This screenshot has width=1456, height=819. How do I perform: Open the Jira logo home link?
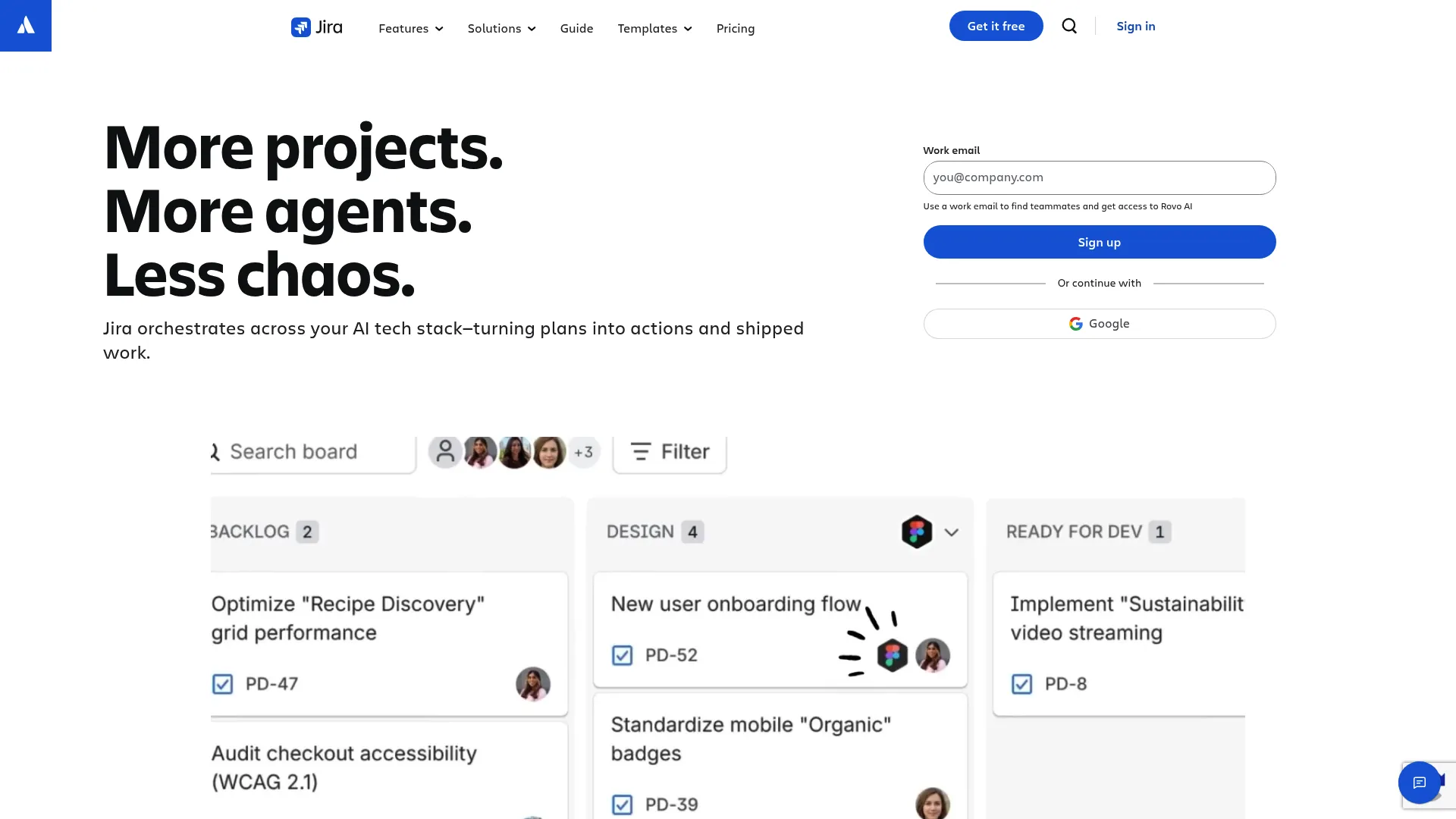pyautogui.click(x=317, y=27)
